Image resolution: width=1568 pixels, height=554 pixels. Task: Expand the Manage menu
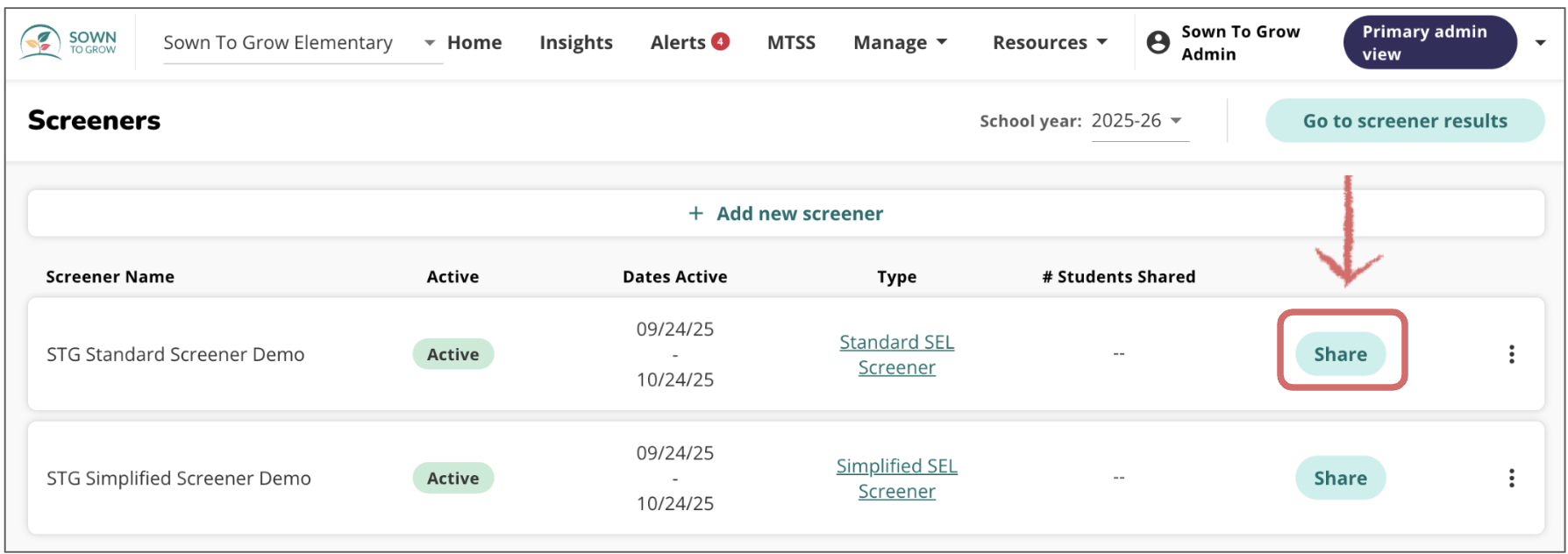coord(900,42)
